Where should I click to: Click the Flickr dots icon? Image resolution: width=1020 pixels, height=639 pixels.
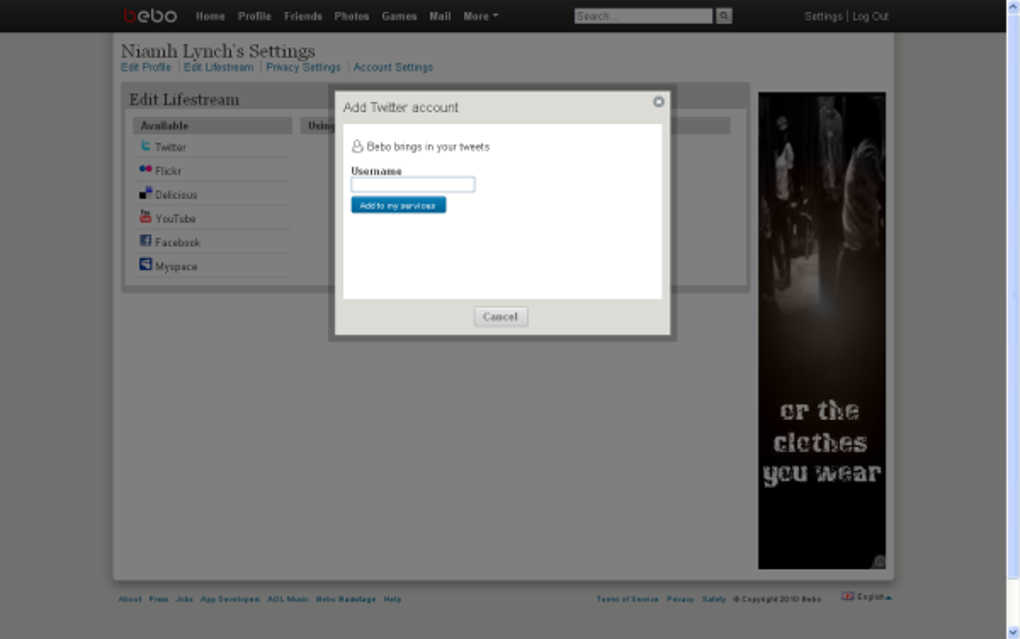click(145, 169)
